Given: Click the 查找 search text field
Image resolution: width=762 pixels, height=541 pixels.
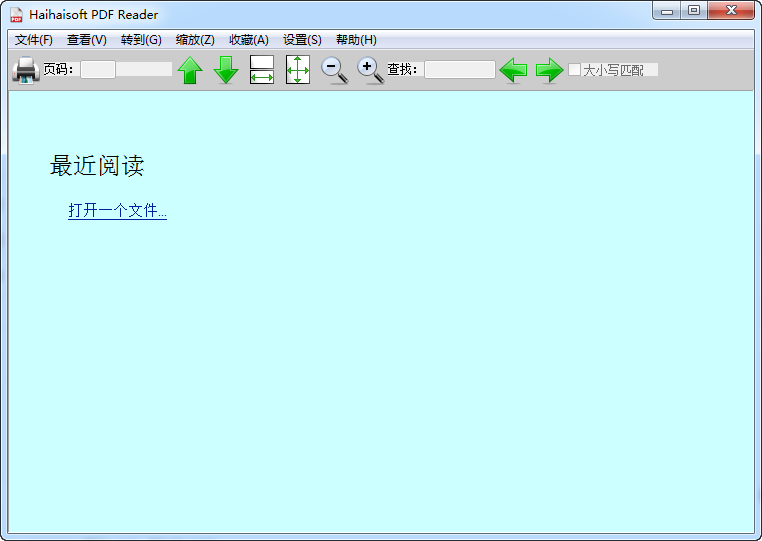Looking at the screenshot, I should [459, 70].
